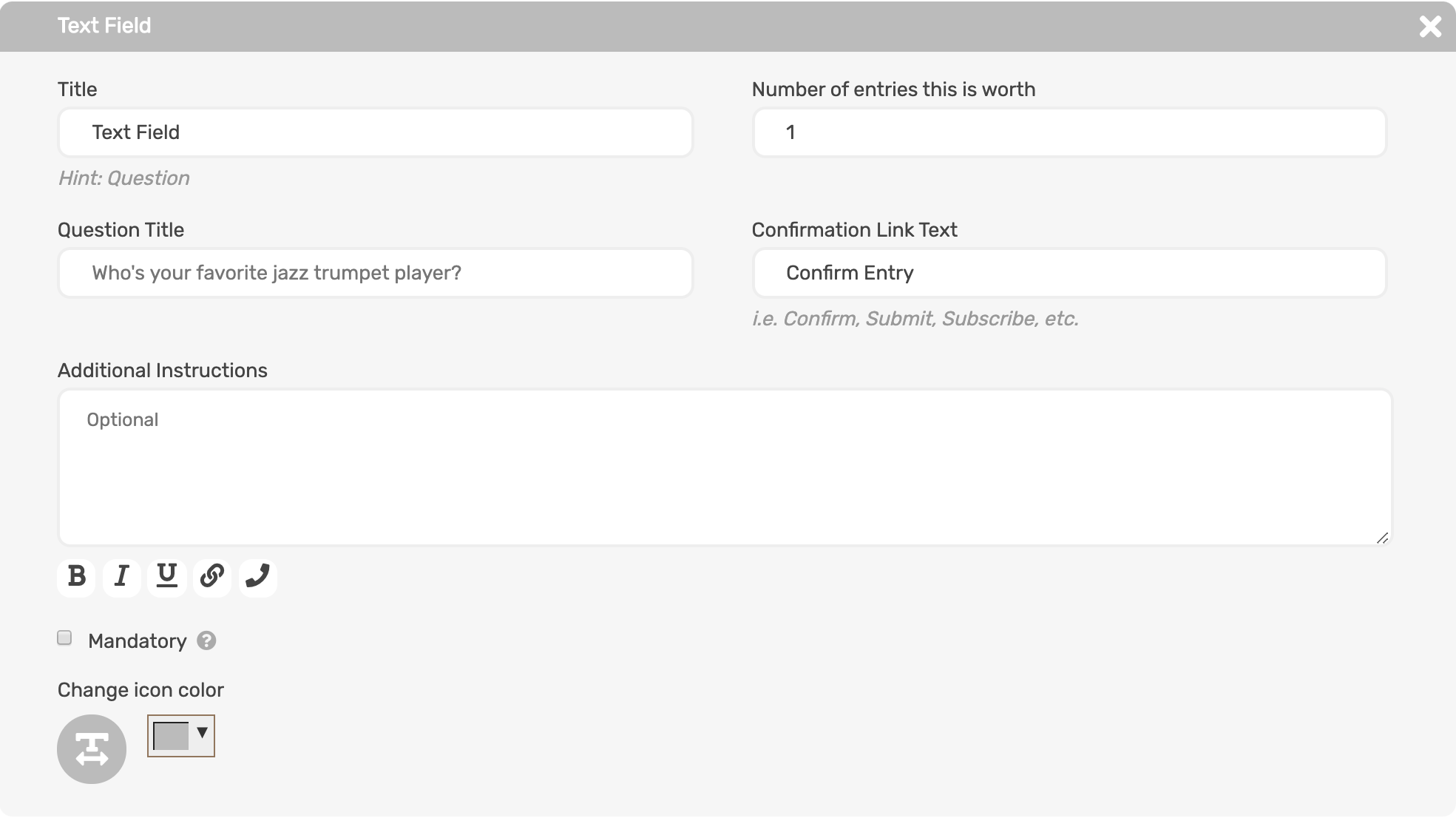Click into the Title input field
1456x818 pixels.
click(376, 133)
